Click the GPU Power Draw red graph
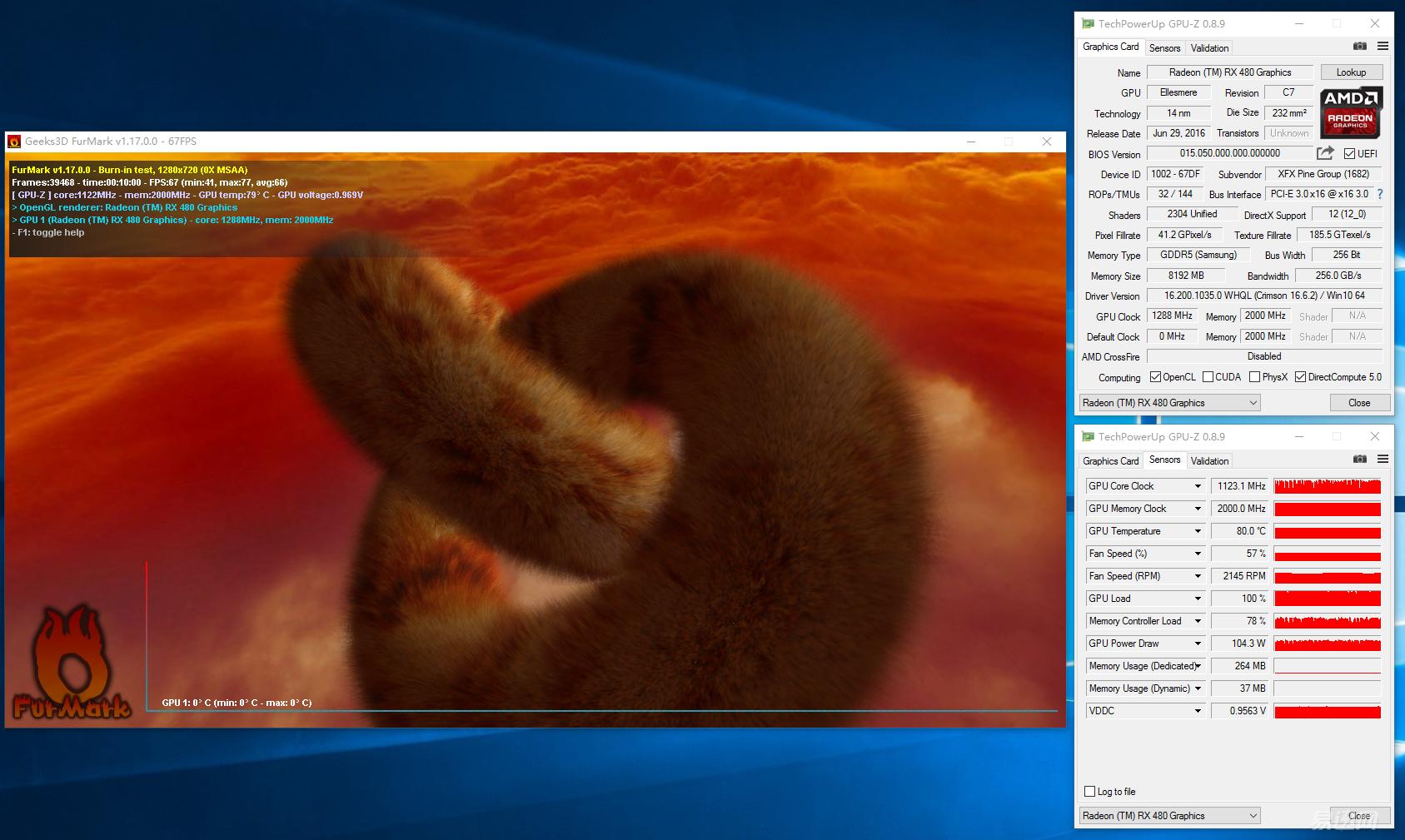The height and width of the screenshot is (840, 1405). (x=1327, y=644)
